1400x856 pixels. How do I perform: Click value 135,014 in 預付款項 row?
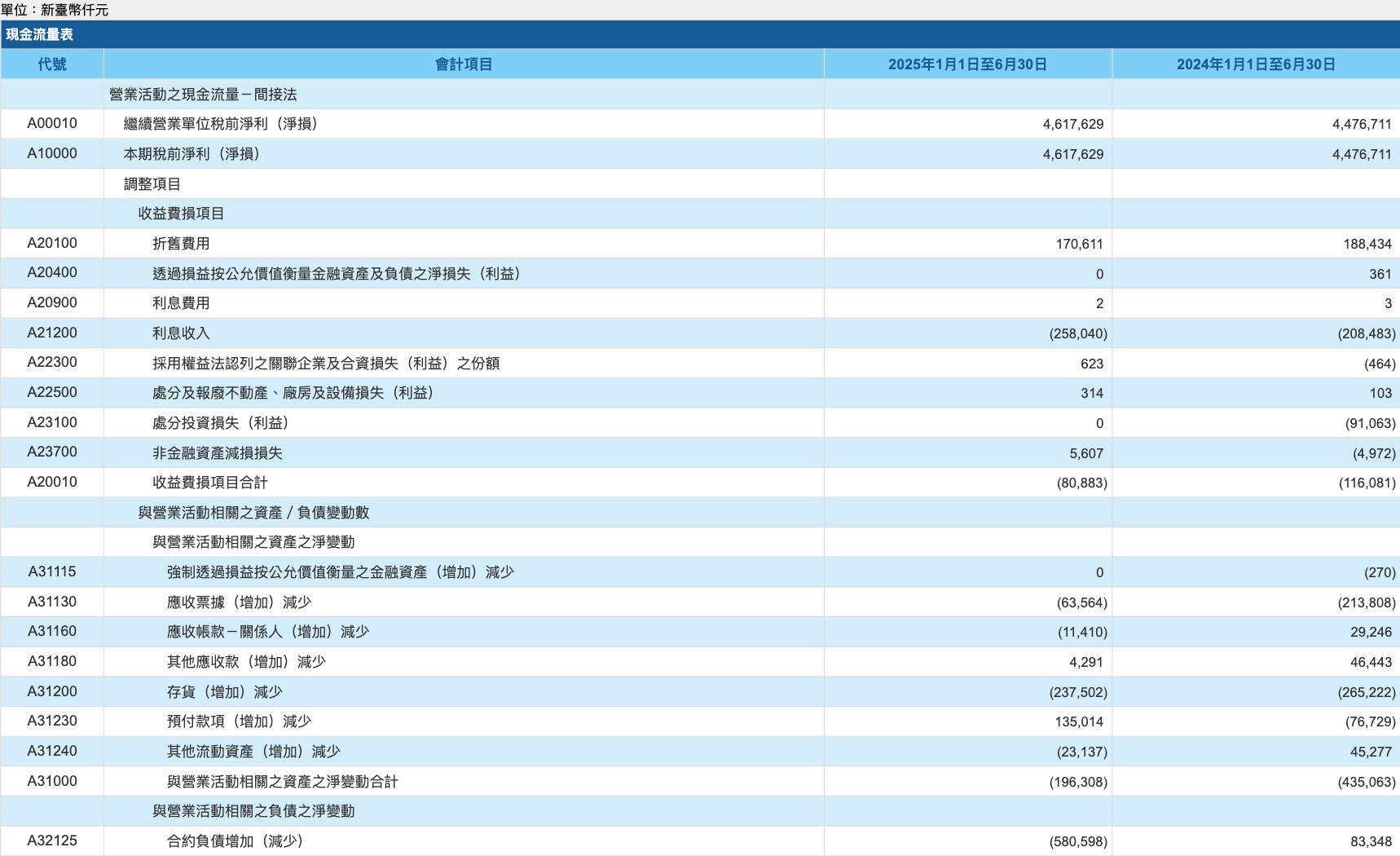coord(1079,722)
